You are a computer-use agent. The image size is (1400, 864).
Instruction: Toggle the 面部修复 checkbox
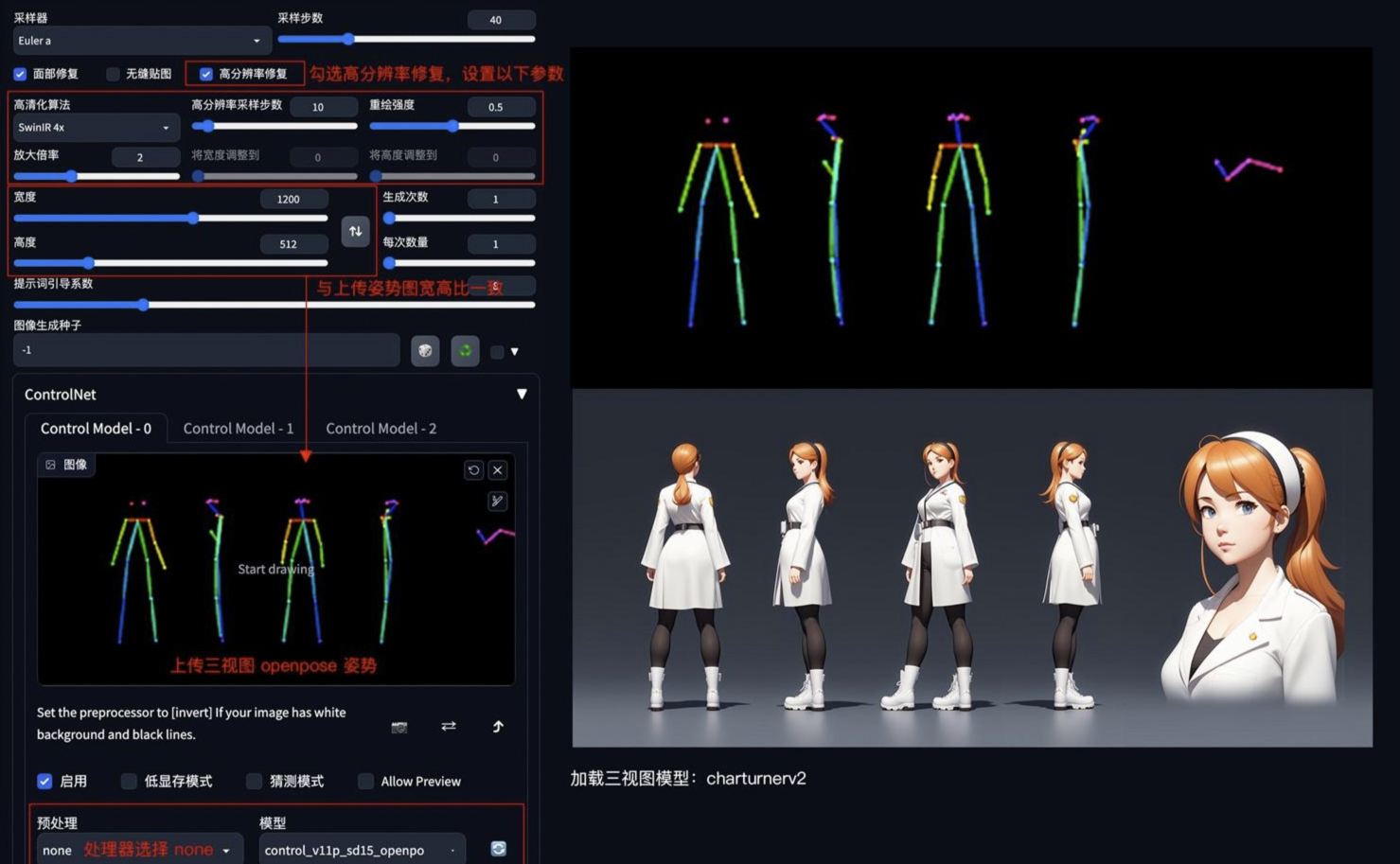tap(20, 74)
